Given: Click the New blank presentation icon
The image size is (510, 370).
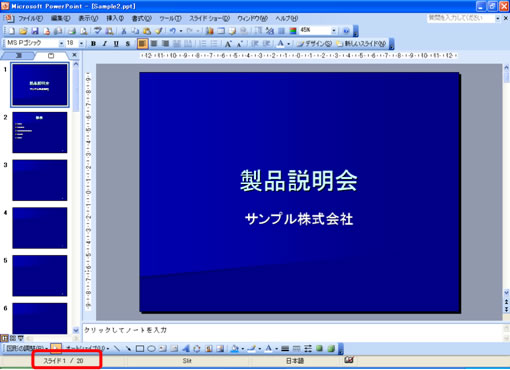Looking at the screenshot, I should [x=11, y=31].
